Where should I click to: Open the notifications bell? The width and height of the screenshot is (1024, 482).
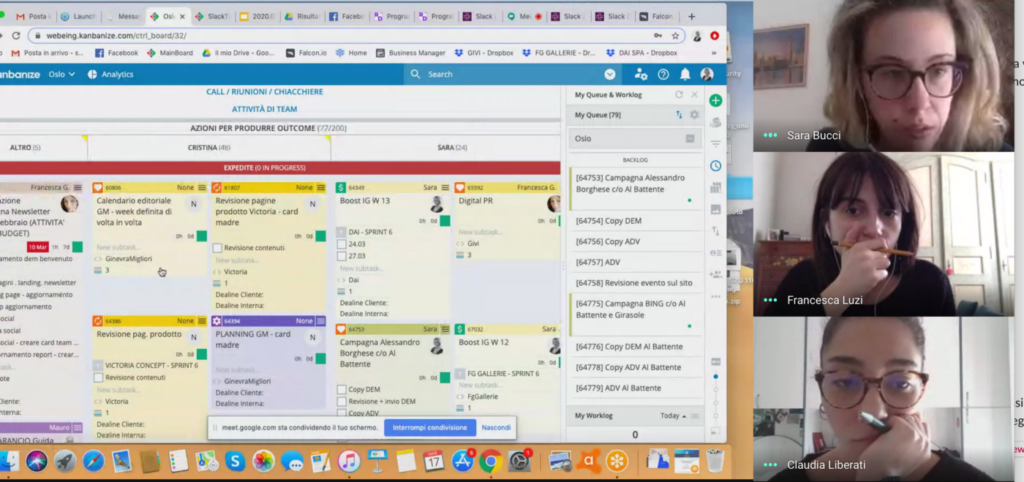685,74
